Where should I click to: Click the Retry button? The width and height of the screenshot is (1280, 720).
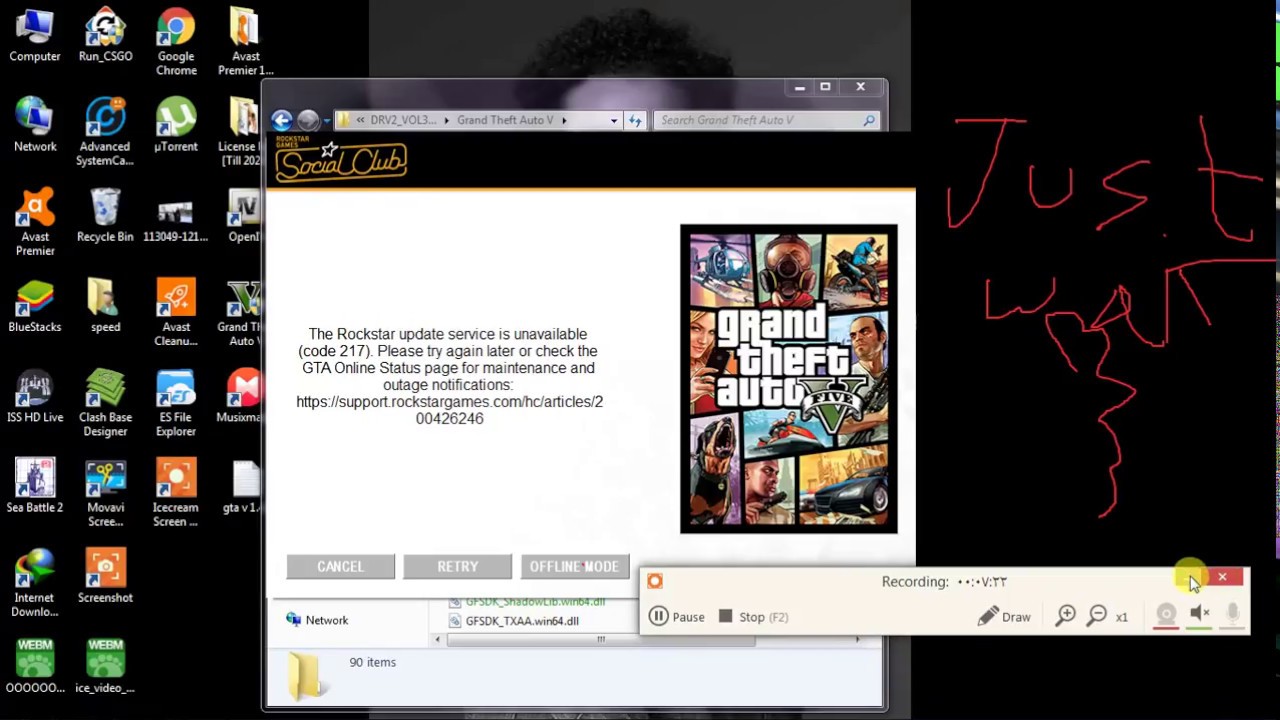click(458, 567)
